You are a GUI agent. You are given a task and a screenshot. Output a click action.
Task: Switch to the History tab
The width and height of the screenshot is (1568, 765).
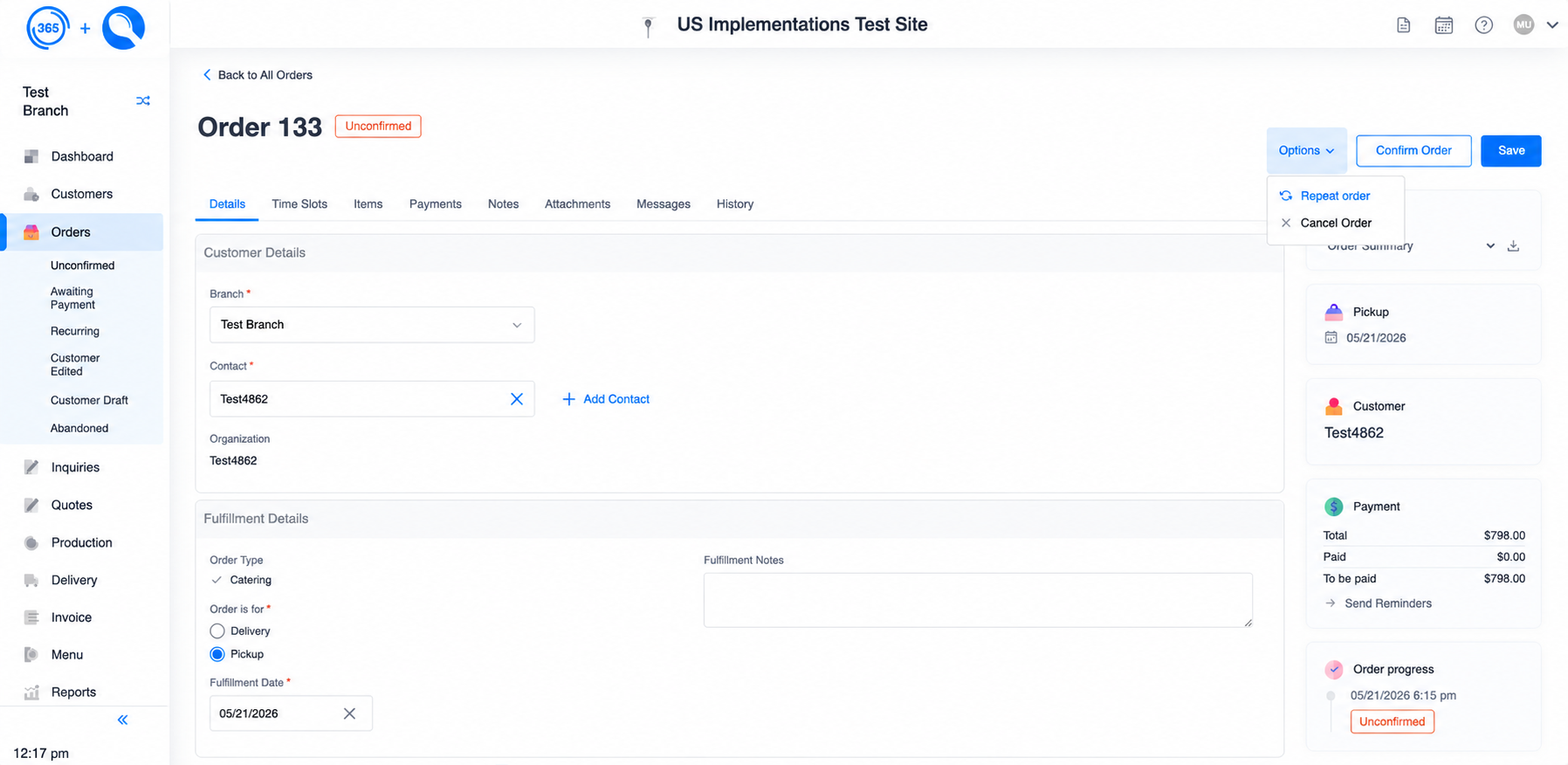[x=735, y=204]
